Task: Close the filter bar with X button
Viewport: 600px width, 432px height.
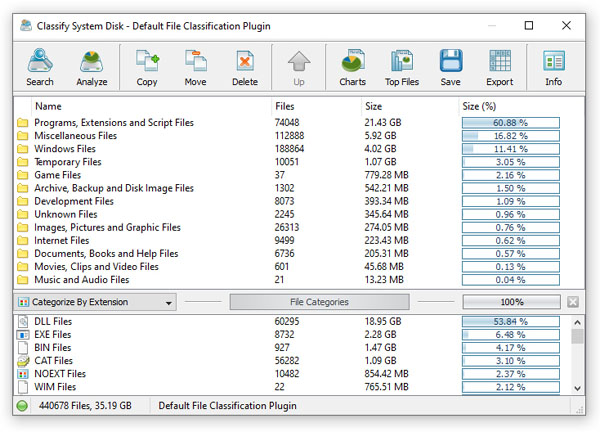Action: point(572,302)
